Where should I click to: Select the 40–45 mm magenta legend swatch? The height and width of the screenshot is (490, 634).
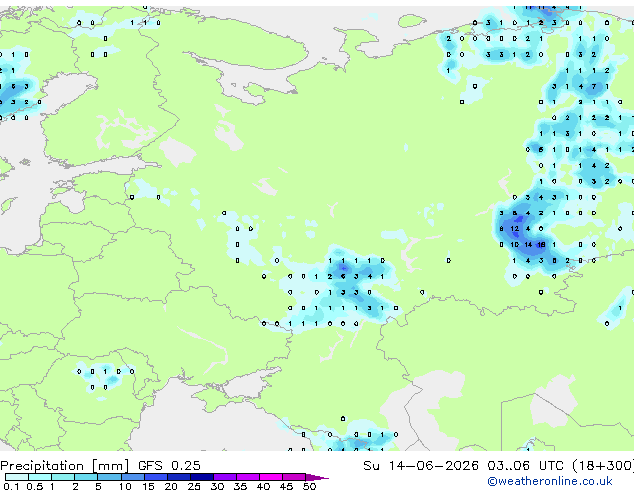point(271,477)
